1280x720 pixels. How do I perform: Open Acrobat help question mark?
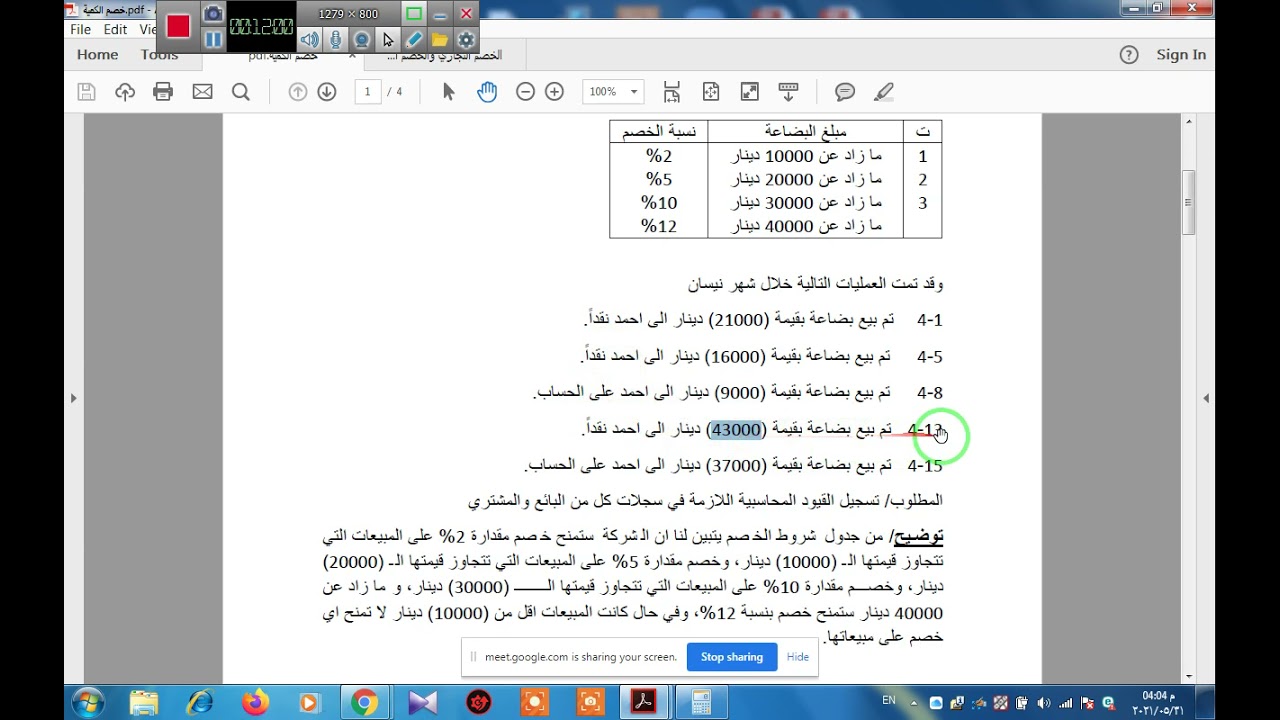click(1129, 55)
